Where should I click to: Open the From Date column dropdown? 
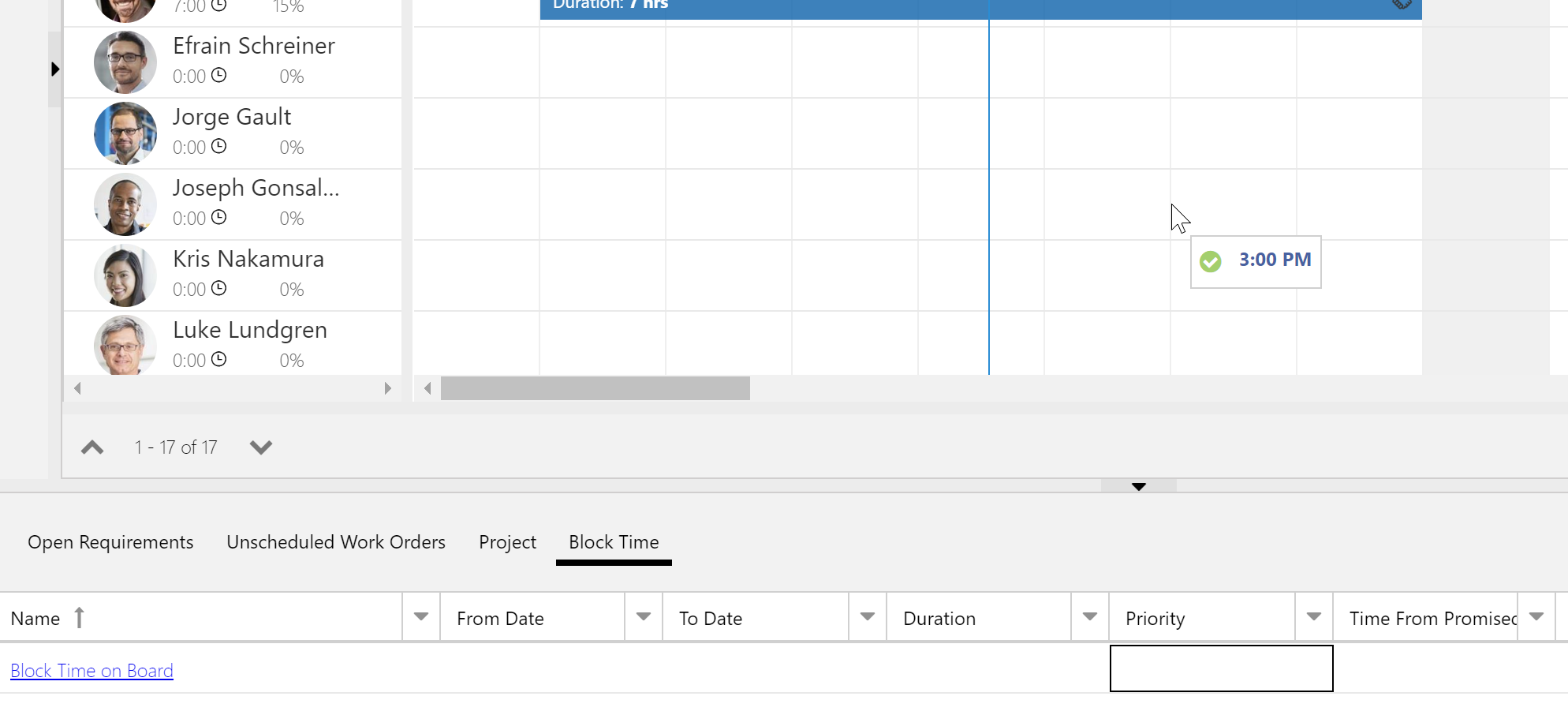point(644,617)
